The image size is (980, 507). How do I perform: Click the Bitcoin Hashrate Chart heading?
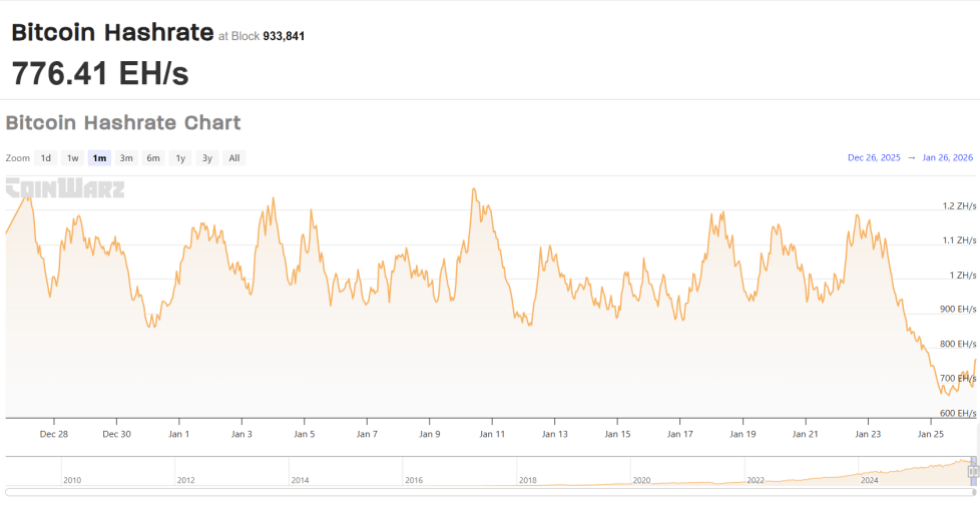[x=123, y=123]
